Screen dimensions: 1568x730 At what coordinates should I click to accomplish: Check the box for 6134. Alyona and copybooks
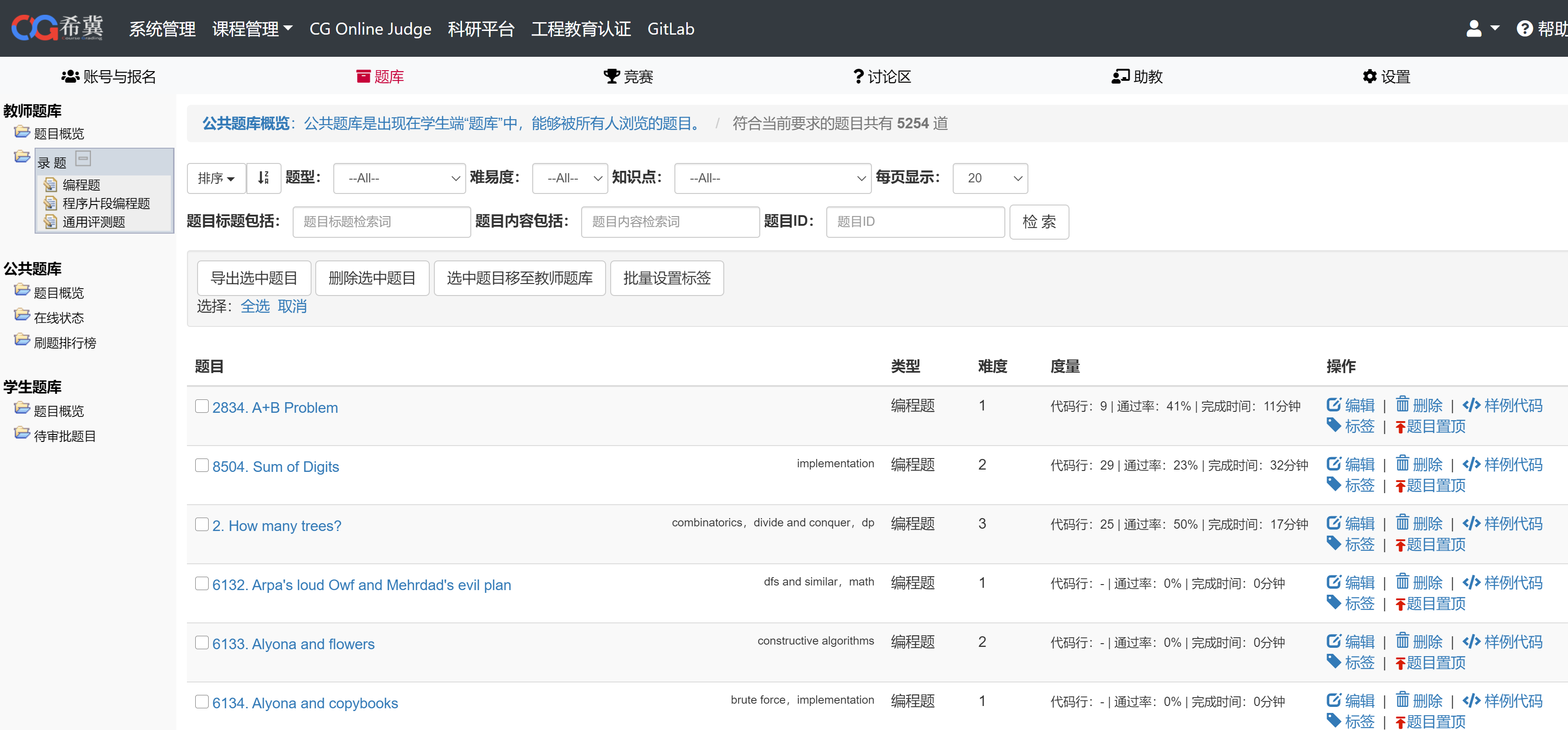pyautogui.click(x=201, y=701)
